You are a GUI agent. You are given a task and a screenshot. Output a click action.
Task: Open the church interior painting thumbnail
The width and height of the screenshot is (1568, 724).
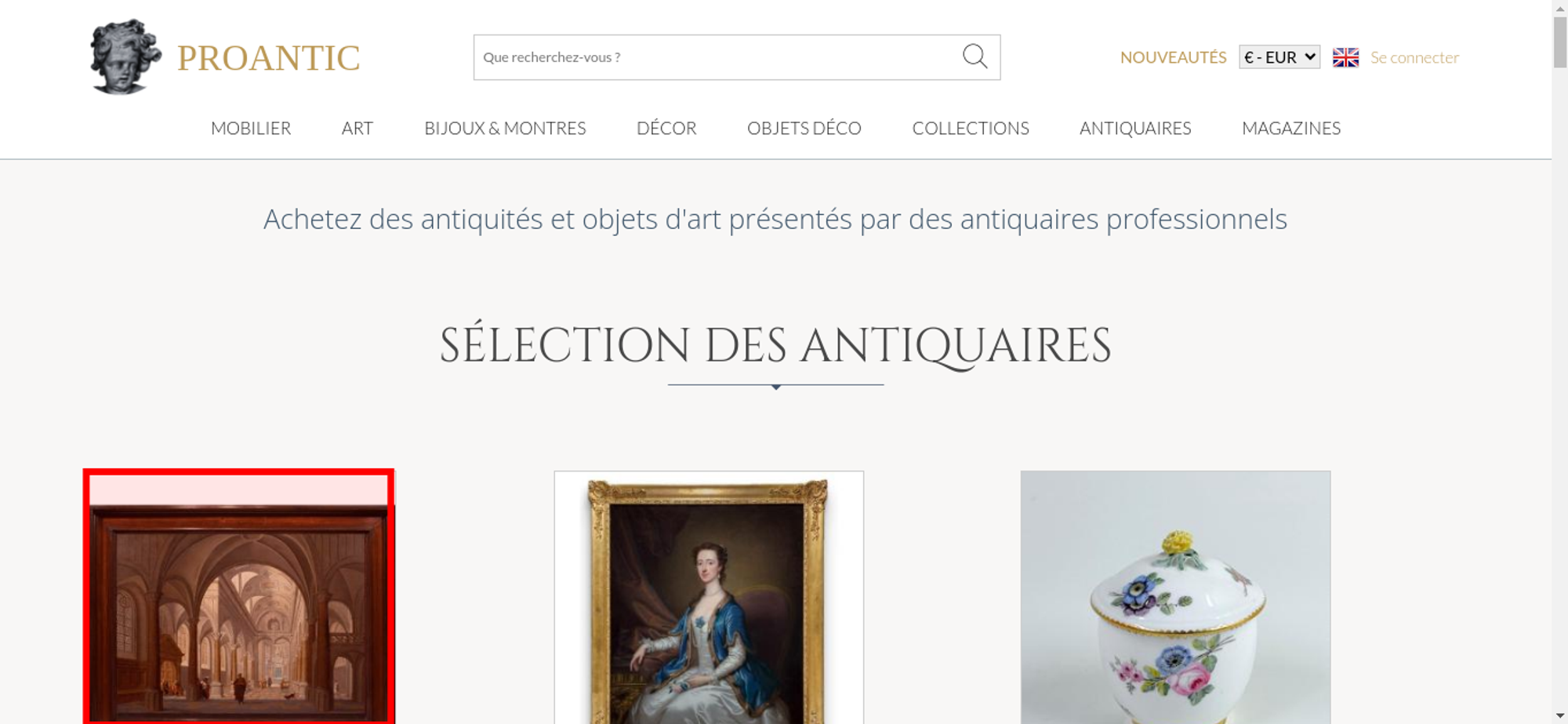[x=238, y=597]
